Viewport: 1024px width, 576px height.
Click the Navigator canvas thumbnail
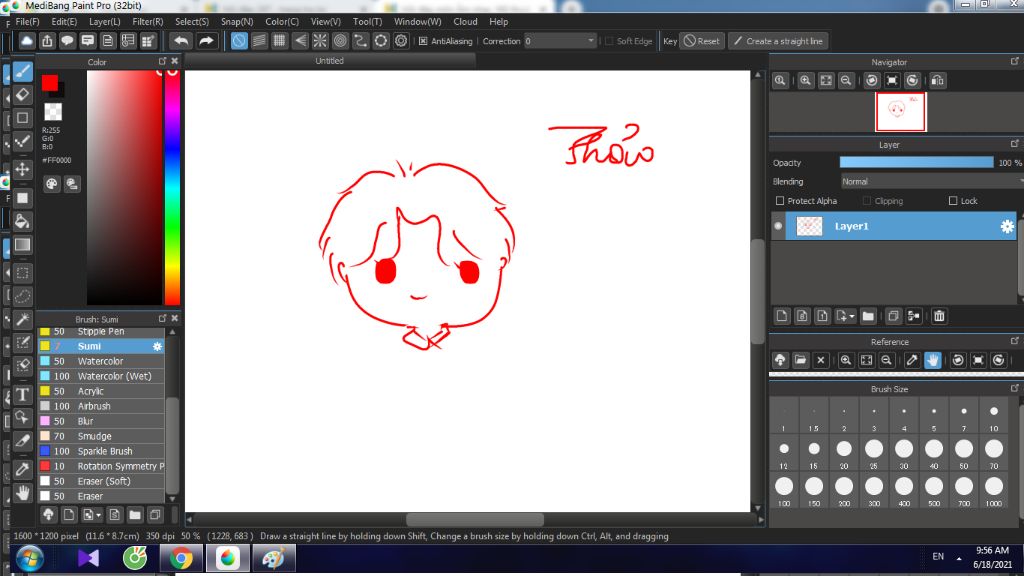click(900, 112)
